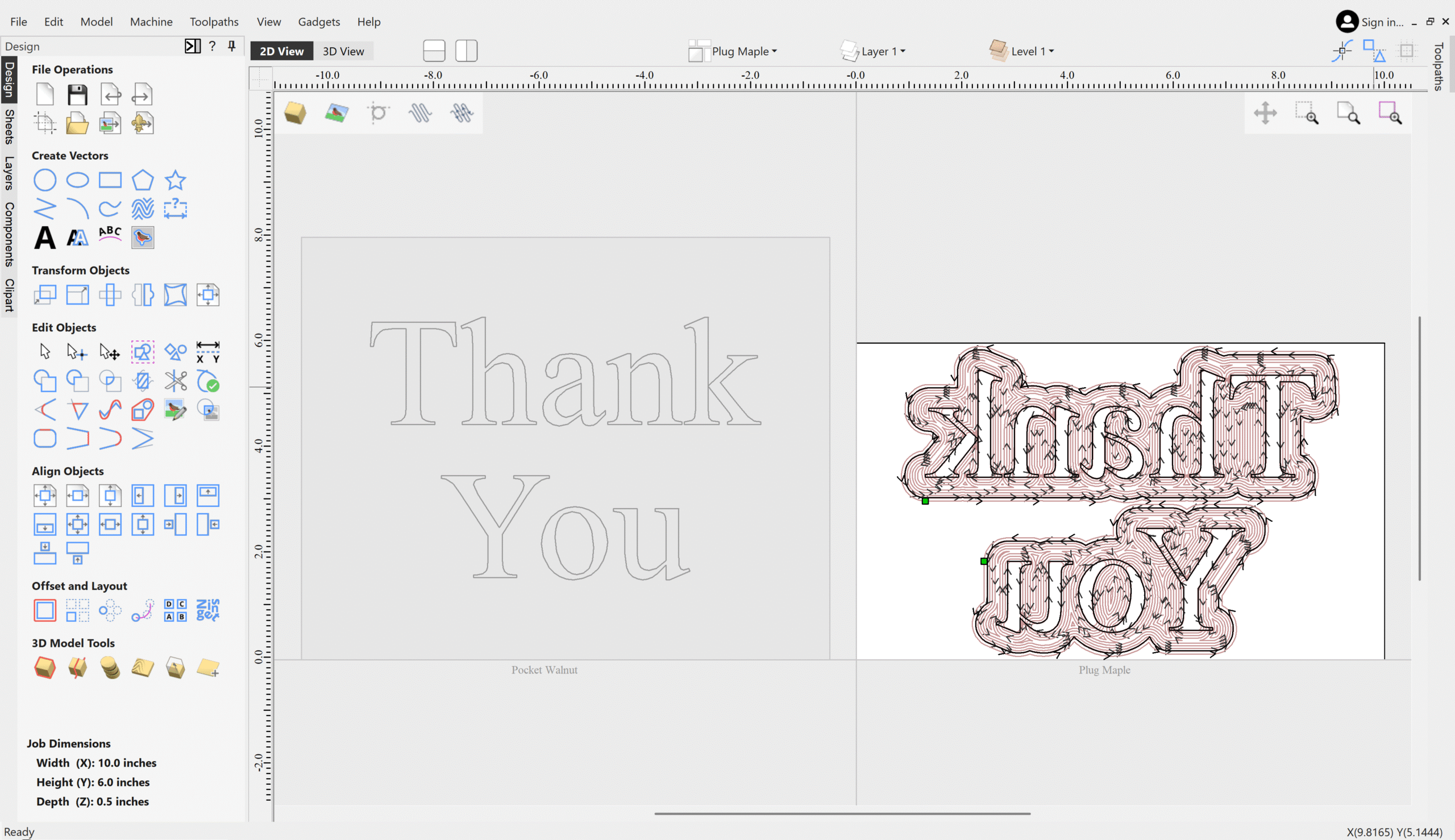This screenshot has width=1455, height=840.
Task: Toggle horizontal split view layout
Action: click(434, 51)
